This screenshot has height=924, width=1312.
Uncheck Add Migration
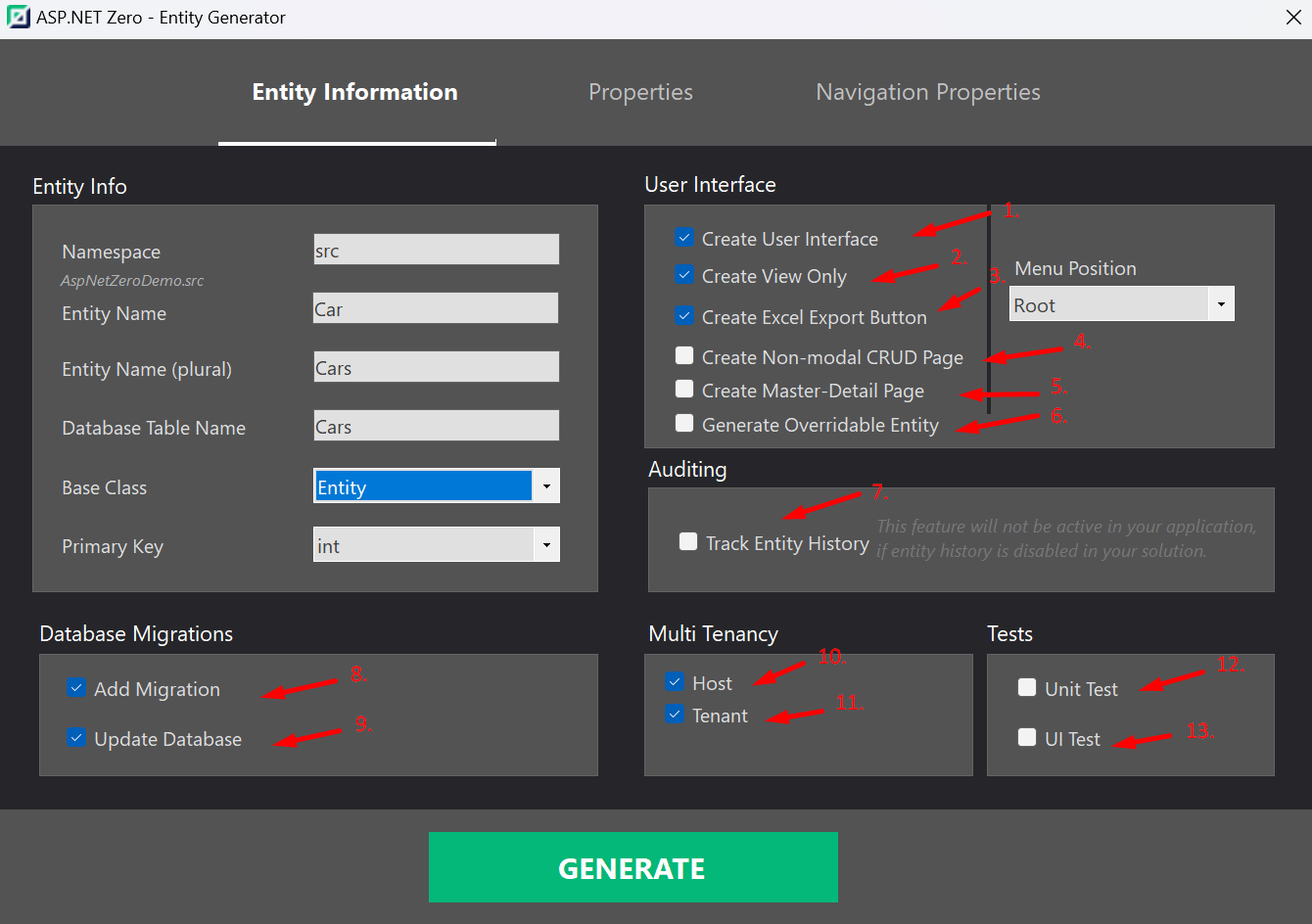click(76, 688)
